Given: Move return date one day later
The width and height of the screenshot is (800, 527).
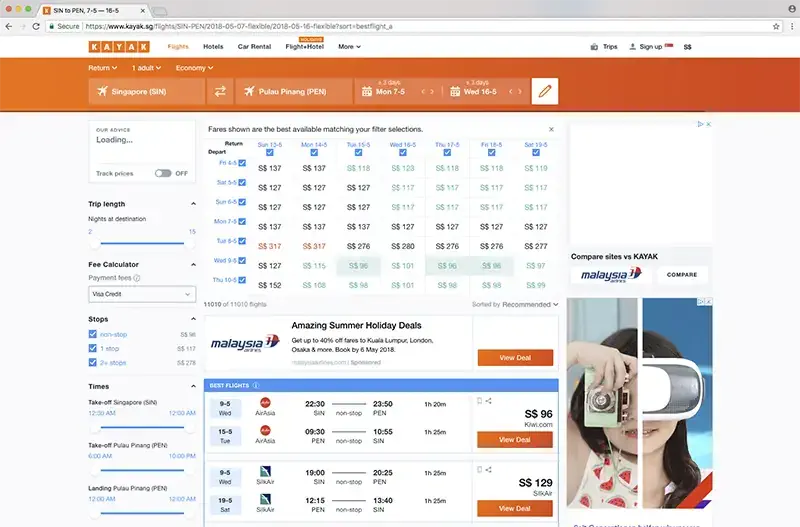Looking at the screenshot, I should 520,92.
